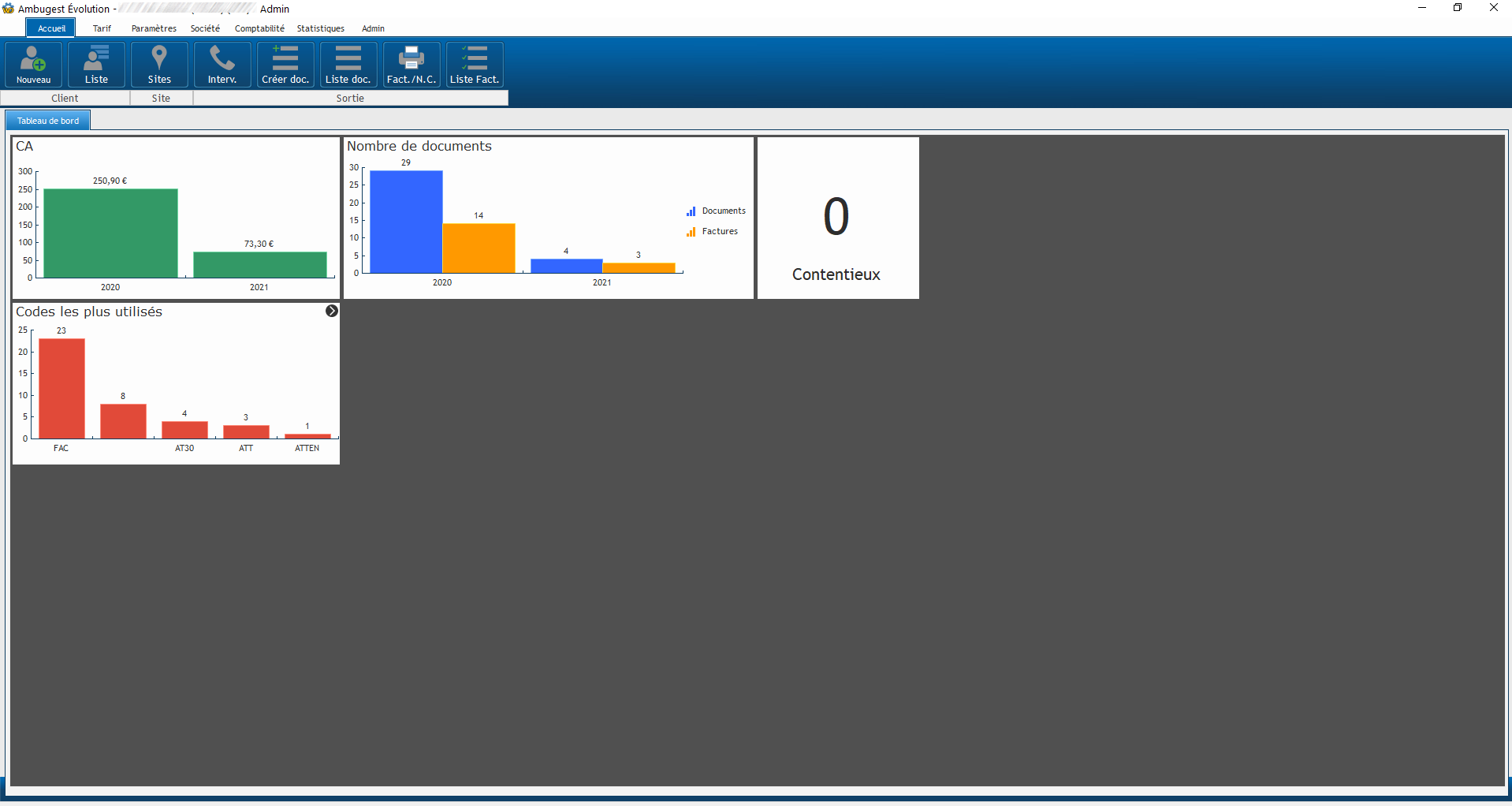Select the Tableau de bord tab
The height and width of the screenshot is (806, 1512).
click(x=48, y=121)
